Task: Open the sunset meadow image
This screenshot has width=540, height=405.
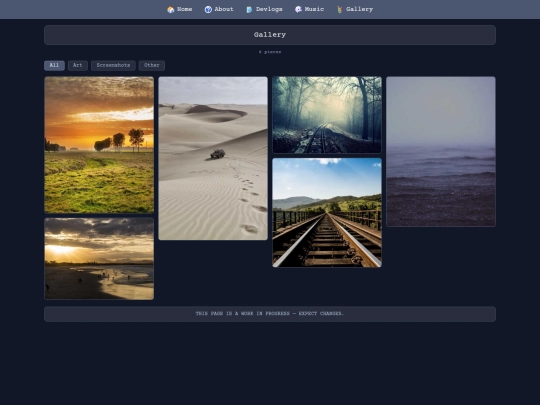Action: (99, 145)
